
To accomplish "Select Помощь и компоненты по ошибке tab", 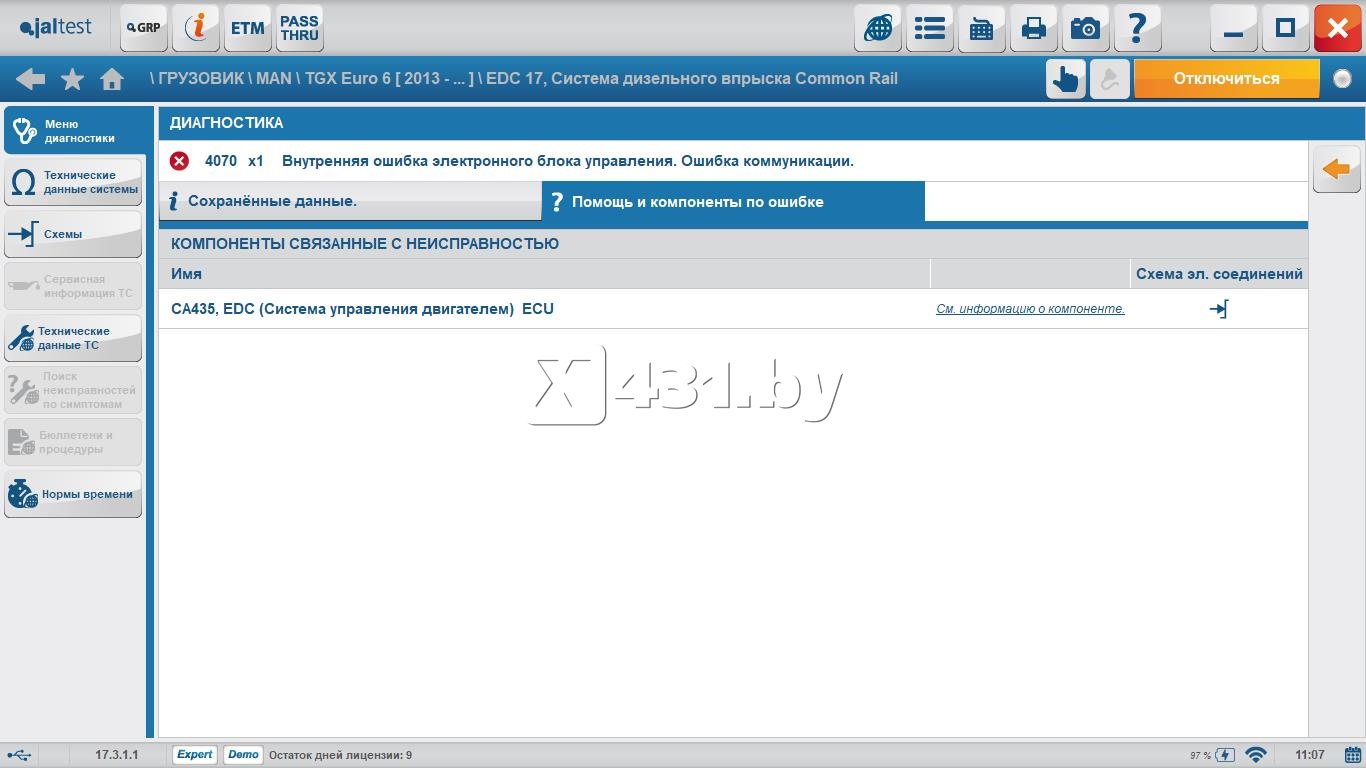I will (x=733, y=201).
